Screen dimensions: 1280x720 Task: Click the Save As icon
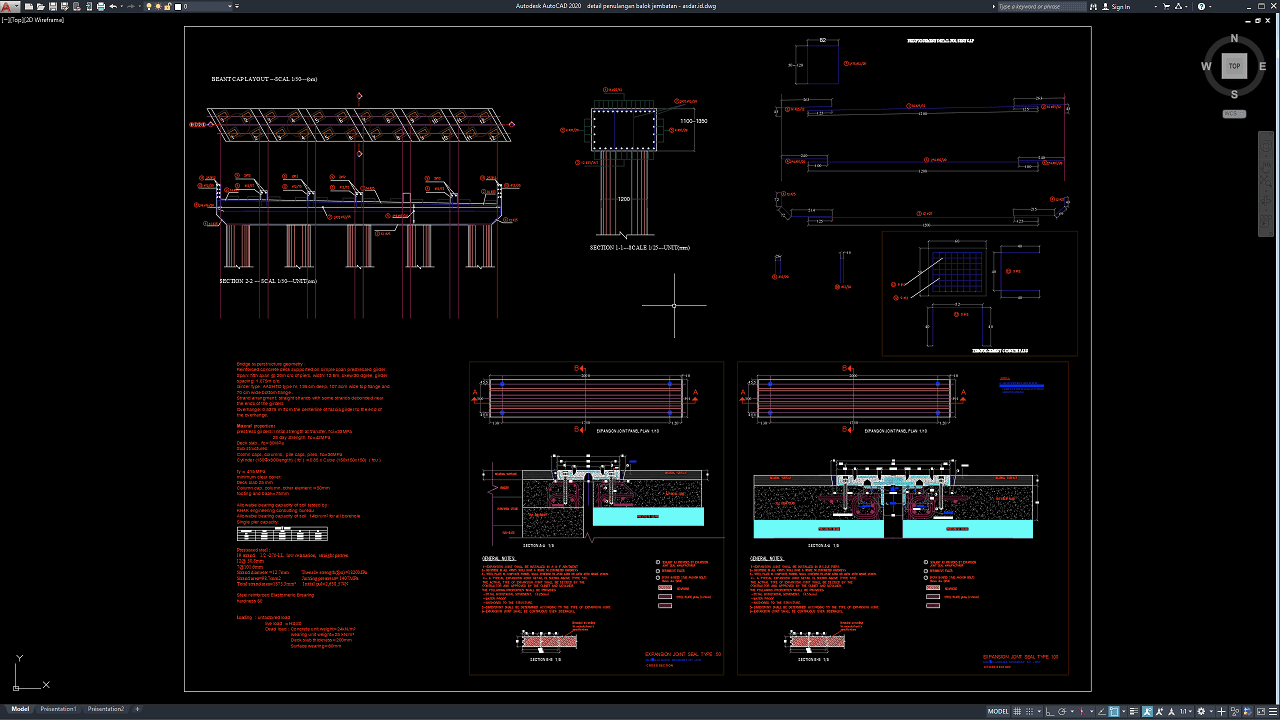(65, 6)
